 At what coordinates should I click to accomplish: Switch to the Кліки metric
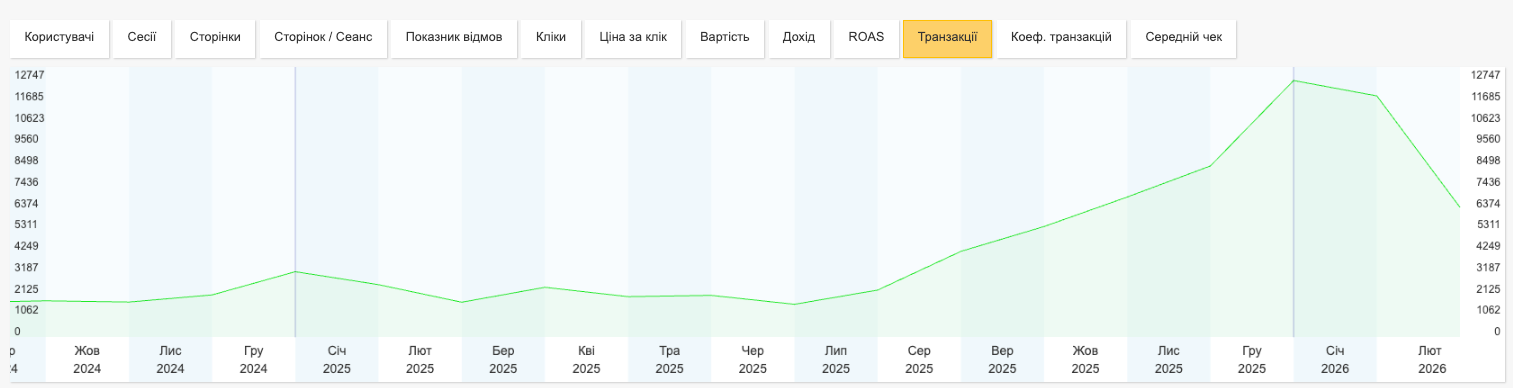[551, 38]
